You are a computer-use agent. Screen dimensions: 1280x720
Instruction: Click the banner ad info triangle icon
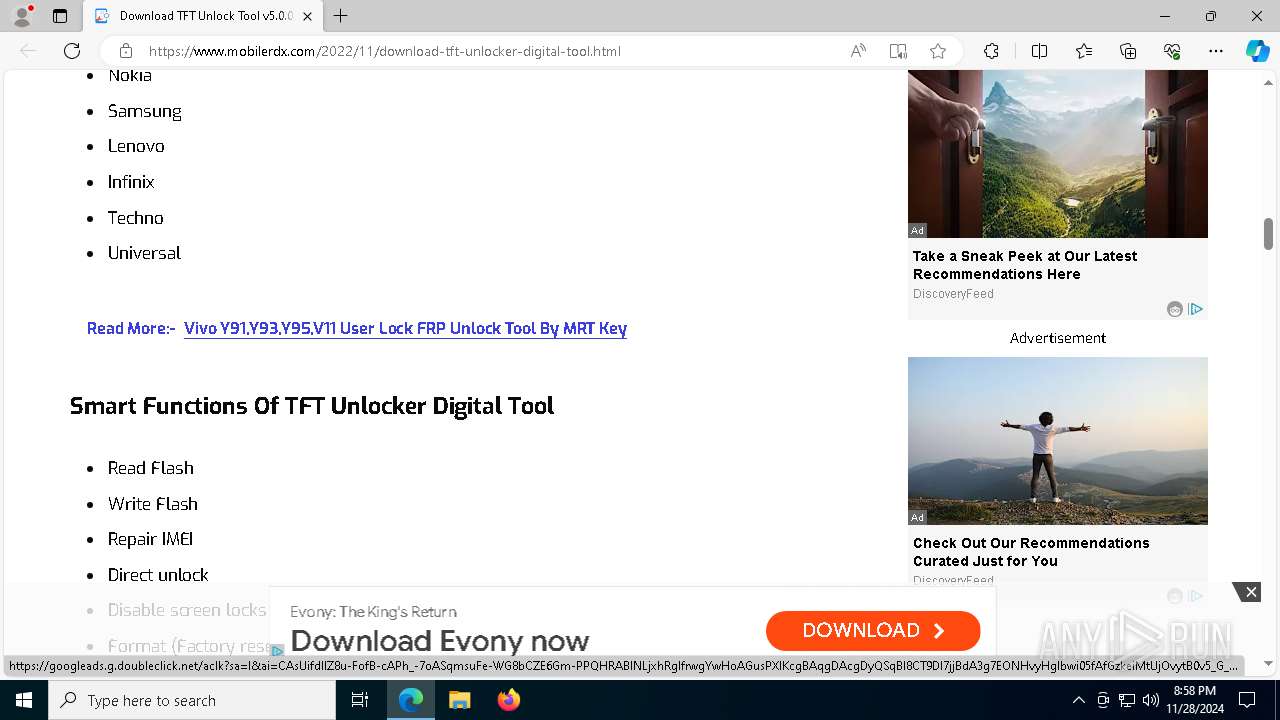(x=277, y=650)
